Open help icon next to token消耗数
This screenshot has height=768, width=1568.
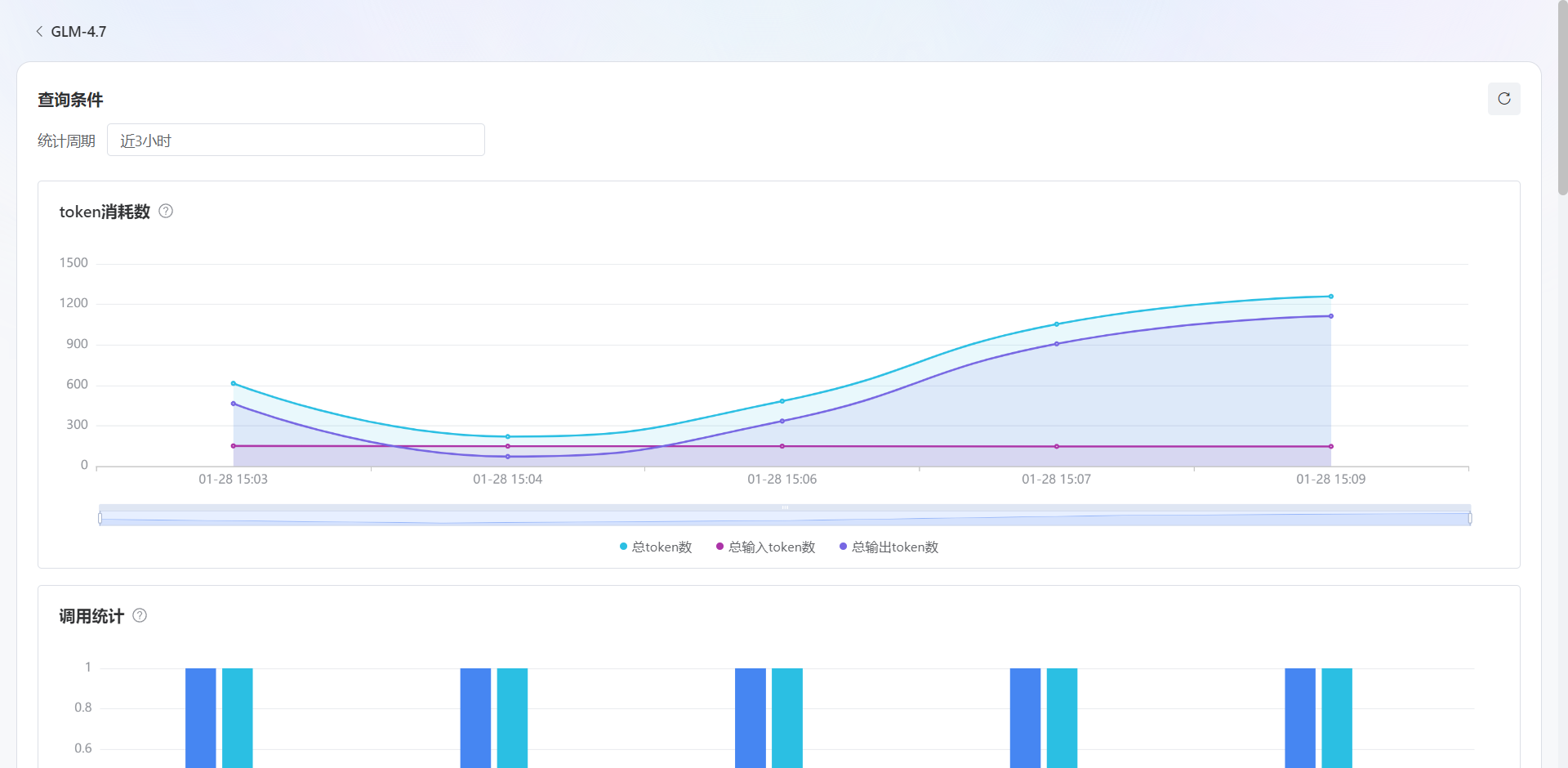[166, 212]
